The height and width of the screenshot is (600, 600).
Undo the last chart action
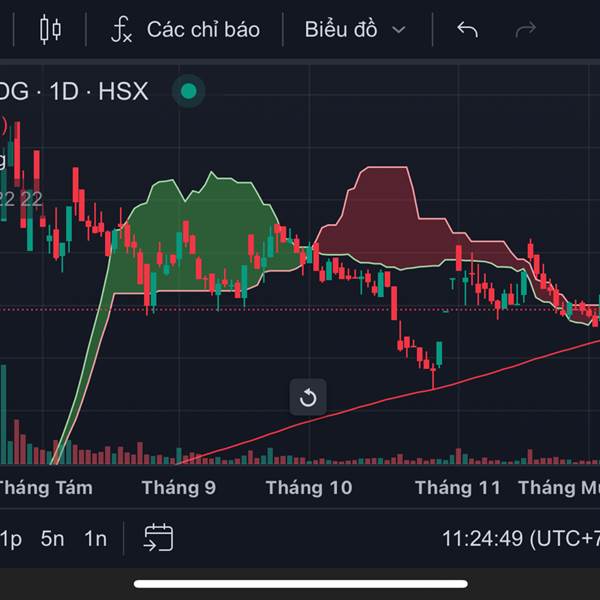pyautogui.click(x=467, y=30)
